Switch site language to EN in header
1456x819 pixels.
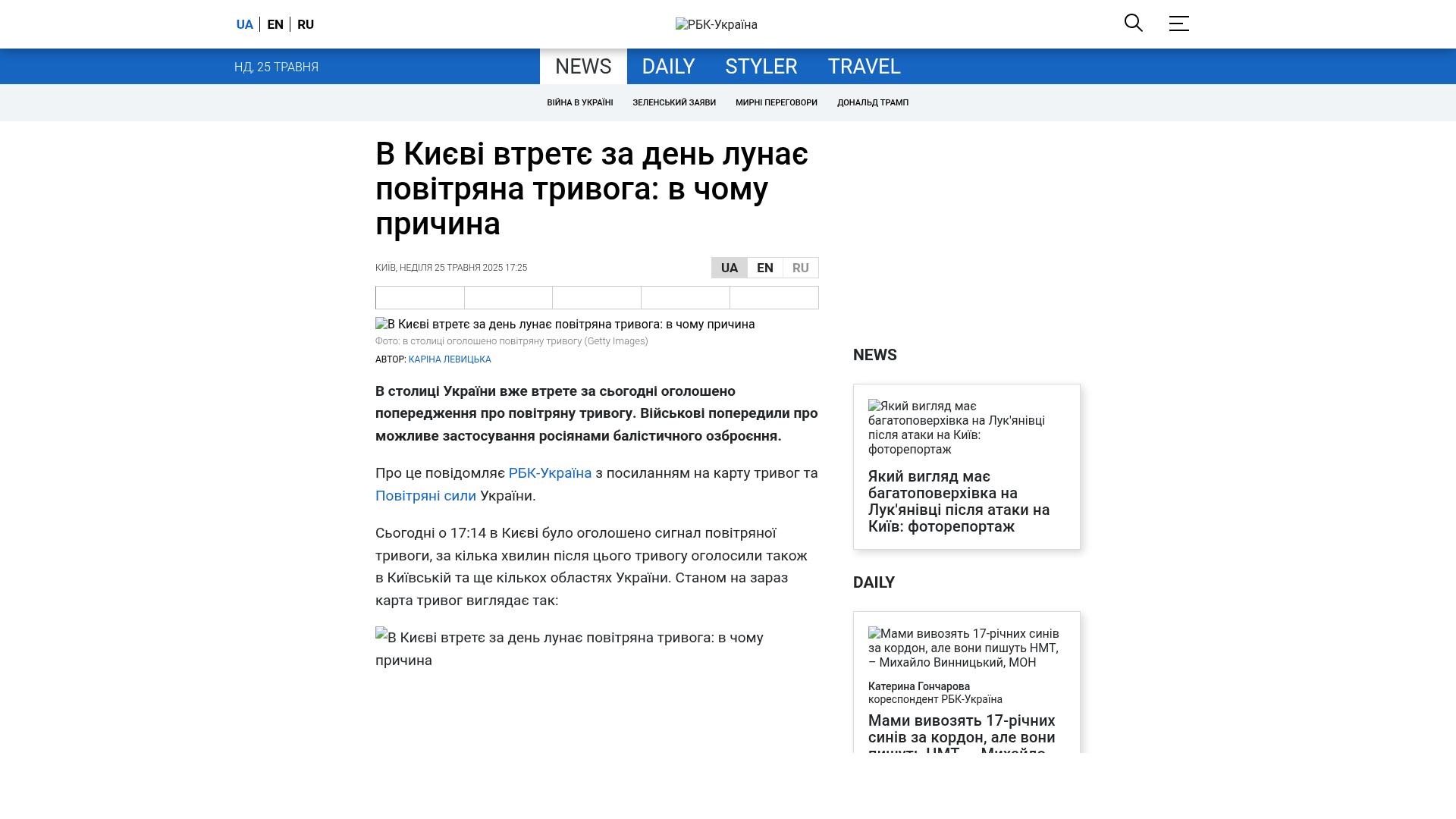click(275, 24)
